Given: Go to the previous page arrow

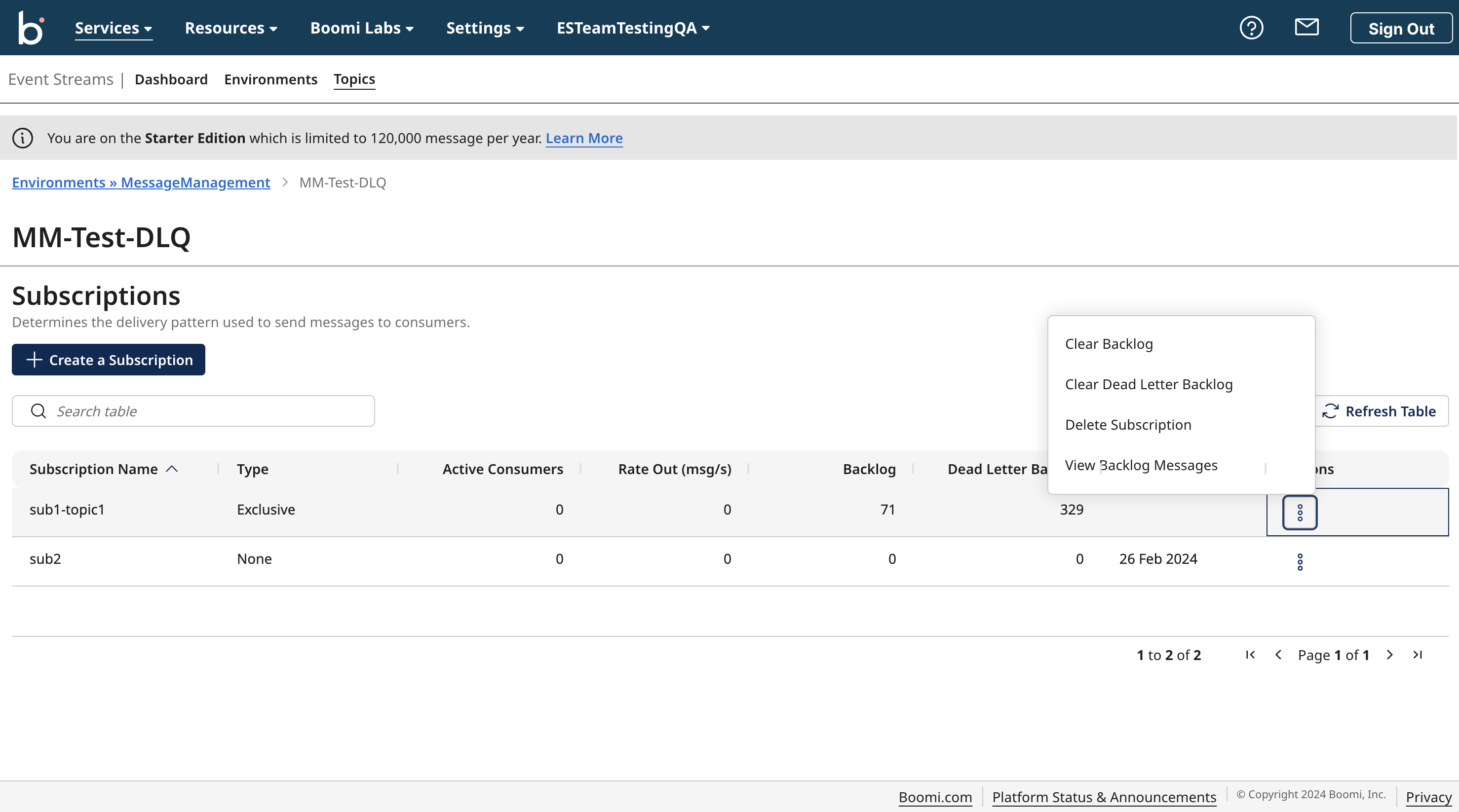Looking at the screenshot, I should coord(1278,655).
